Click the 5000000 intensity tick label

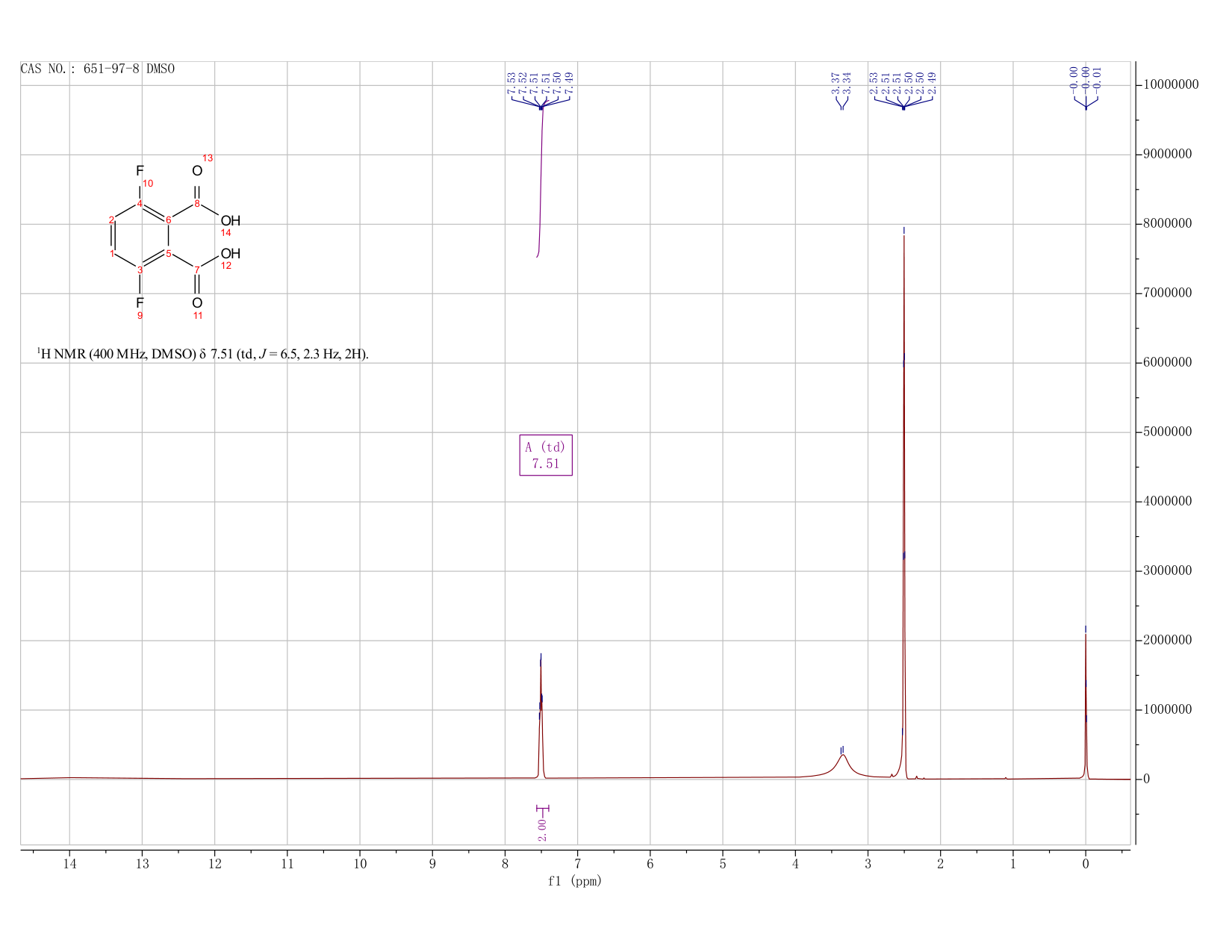[x=1167, y=432]
